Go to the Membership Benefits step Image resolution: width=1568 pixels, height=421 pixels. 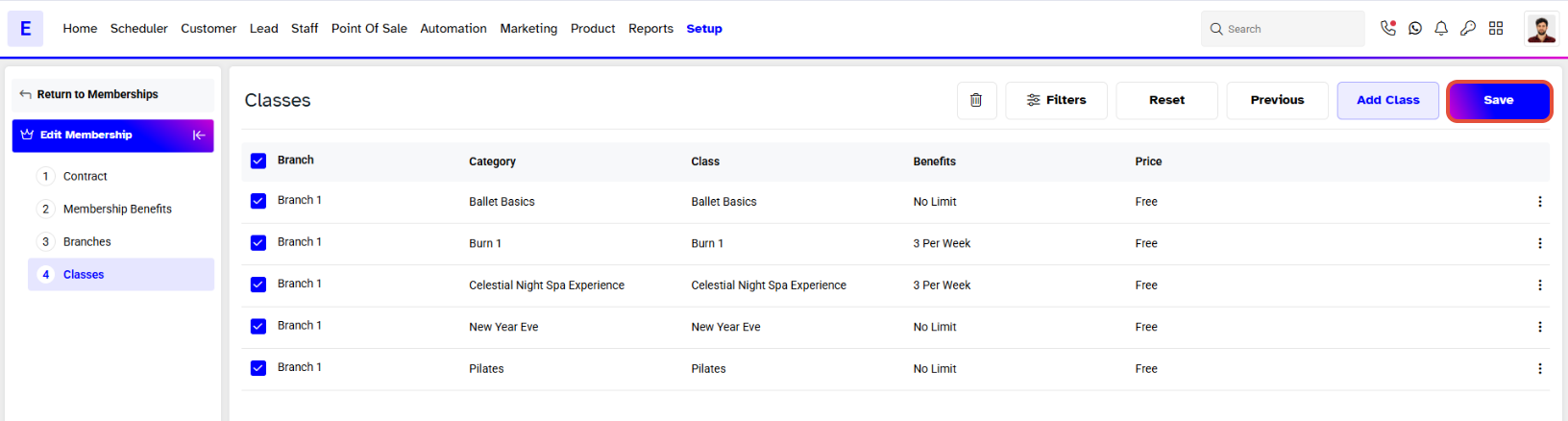(x=117, y=209)
